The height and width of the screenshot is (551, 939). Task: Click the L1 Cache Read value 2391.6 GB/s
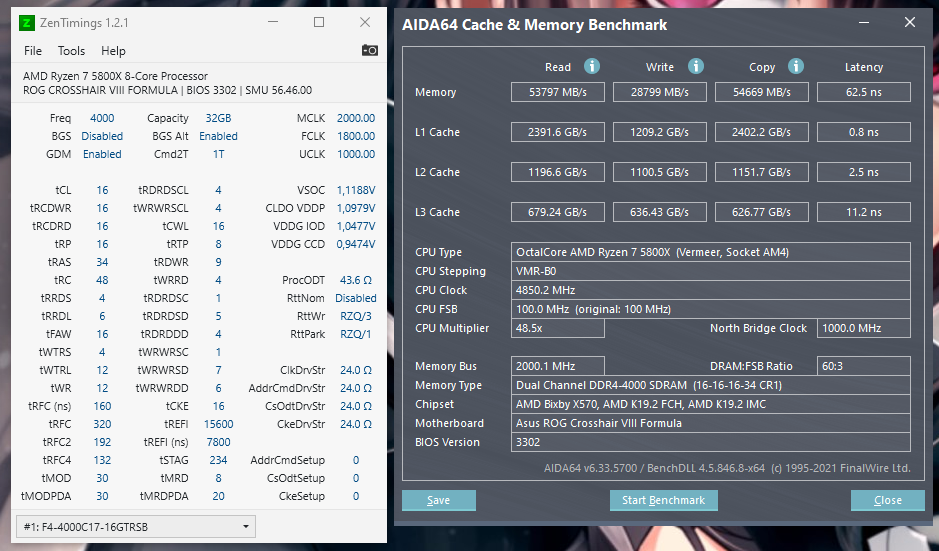(x=558, y=132)
